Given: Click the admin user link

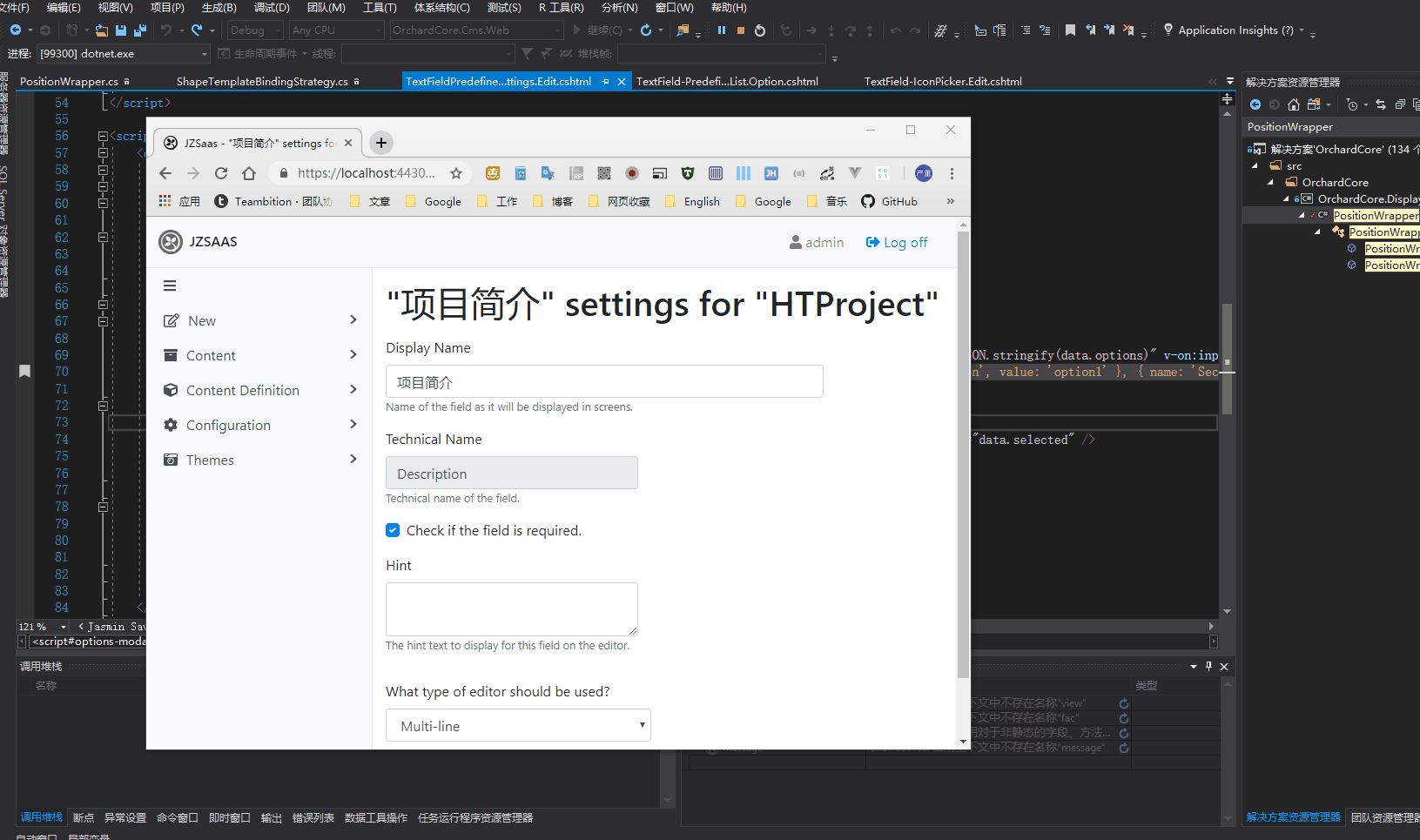Looking at the screenshot, I should pyautogui.click(x=817, y=242).
